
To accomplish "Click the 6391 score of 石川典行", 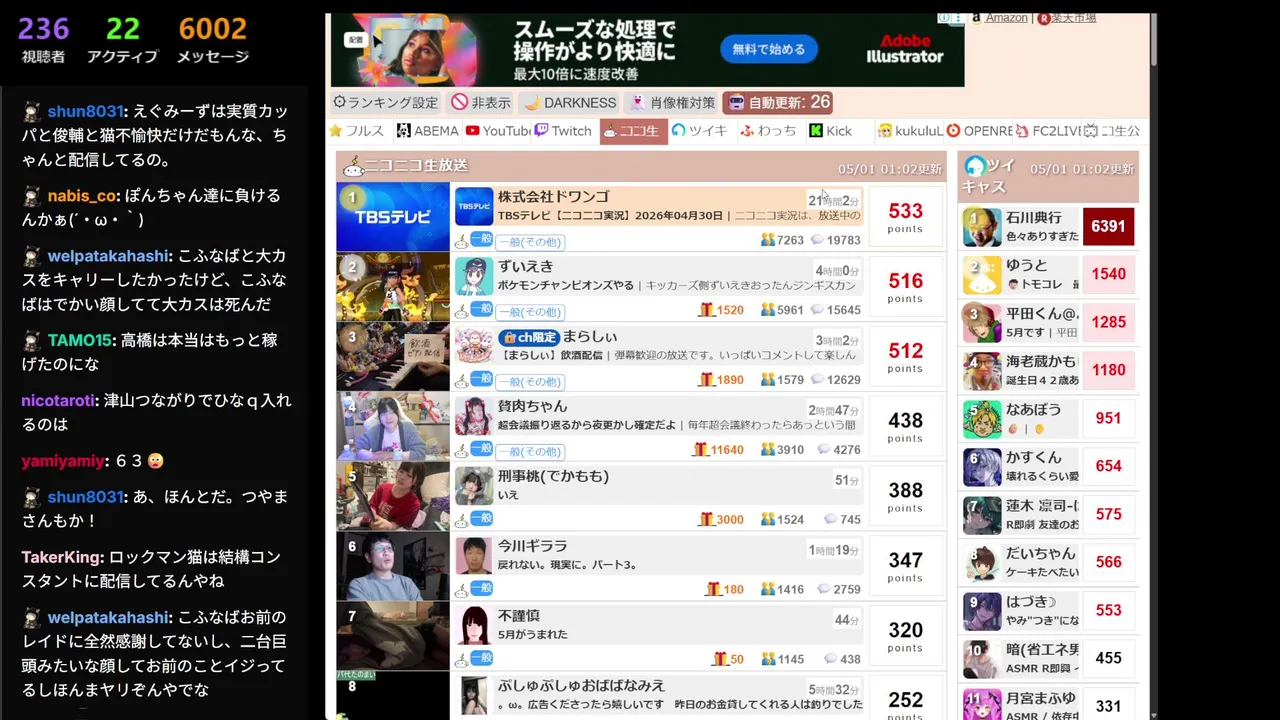I will (1108, 227).
